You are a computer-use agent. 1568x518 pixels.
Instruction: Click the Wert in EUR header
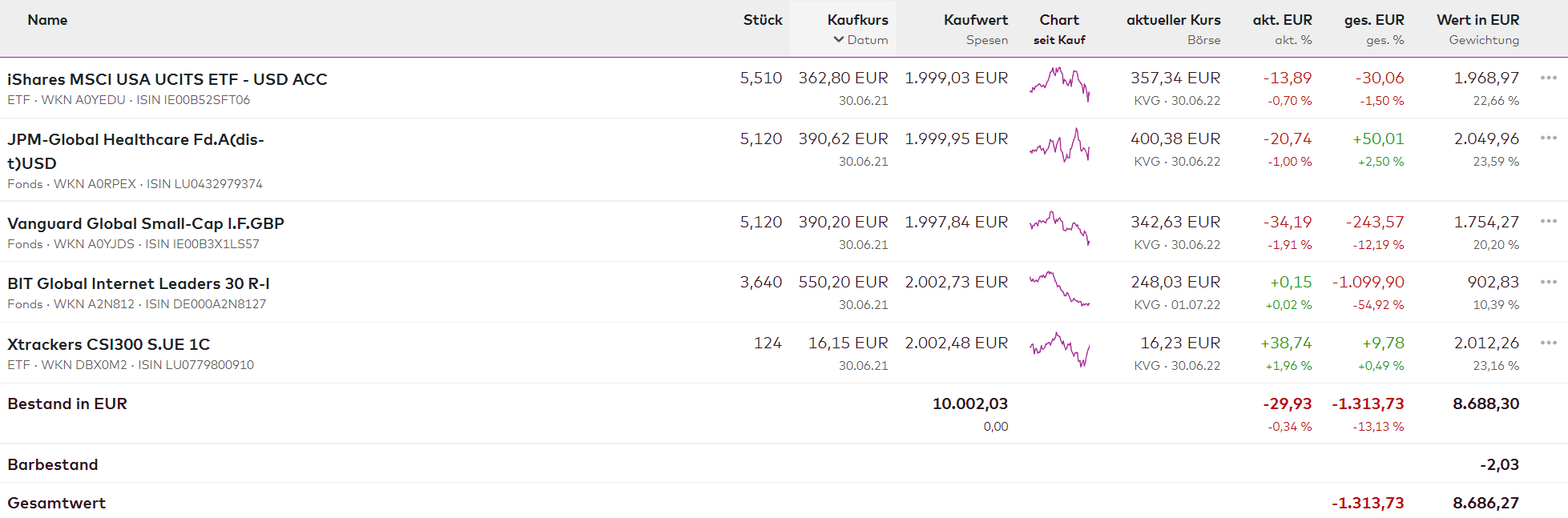coord(1477,20)
